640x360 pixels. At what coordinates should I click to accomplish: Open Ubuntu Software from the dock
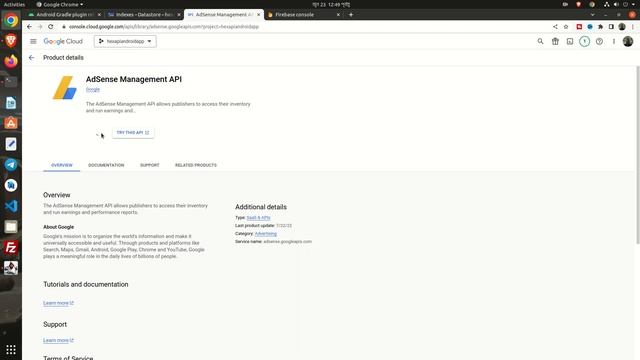tap(11, 123)
